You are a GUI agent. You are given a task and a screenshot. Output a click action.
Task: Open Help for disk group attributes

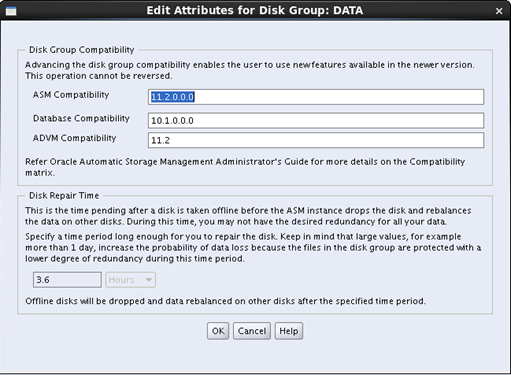point(289,331)
